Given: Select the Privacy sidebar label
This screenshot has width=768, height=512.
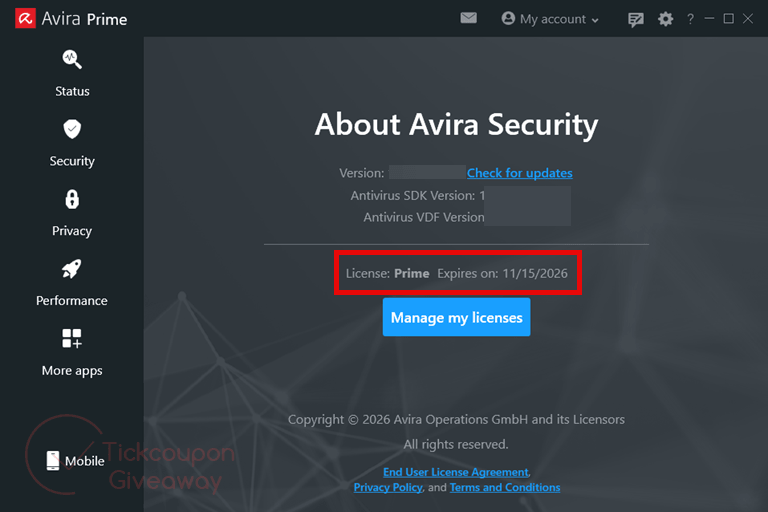Looking at the screenshot, I should [x=72, y=231].
